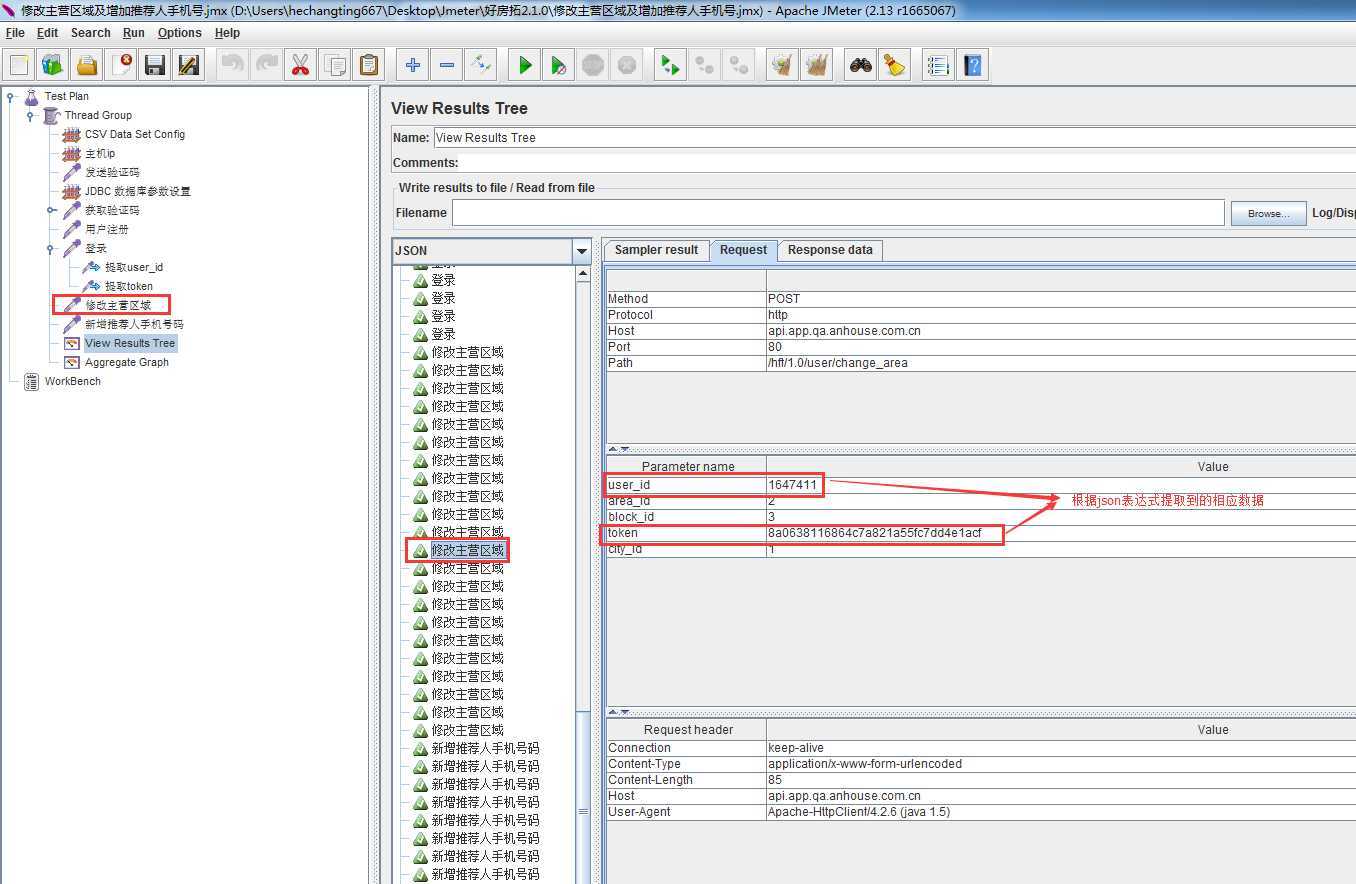Open the Edit menu

tap(47, 33)
